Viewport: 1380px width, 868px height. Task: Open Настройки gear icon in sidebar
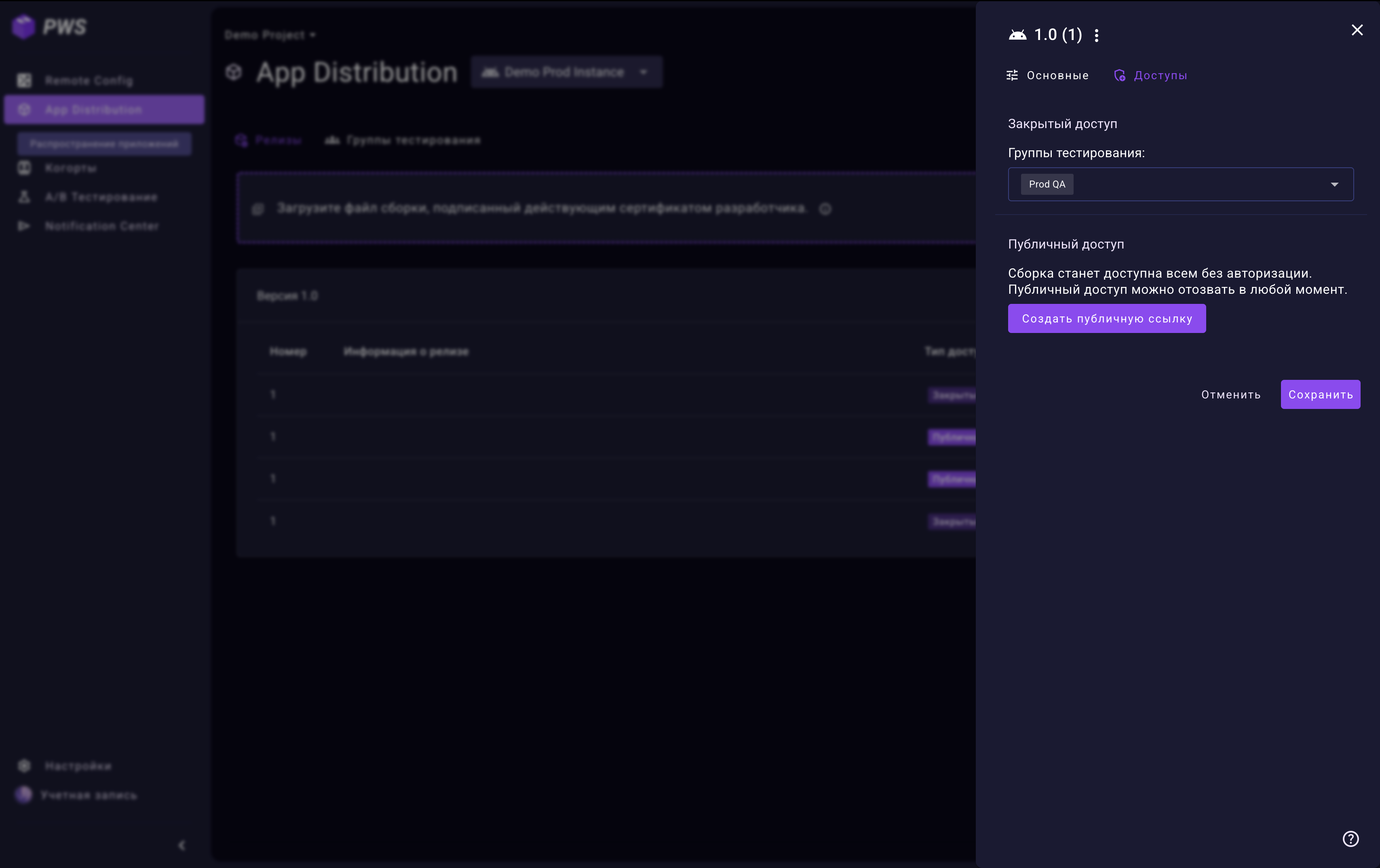[24, 765]
